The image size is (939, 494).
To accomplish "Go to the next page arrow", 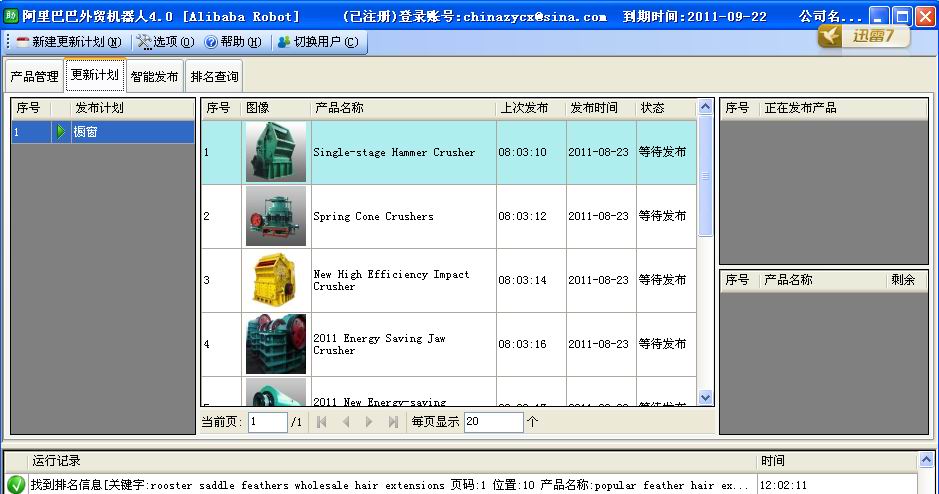I will [x=369, y=422].
